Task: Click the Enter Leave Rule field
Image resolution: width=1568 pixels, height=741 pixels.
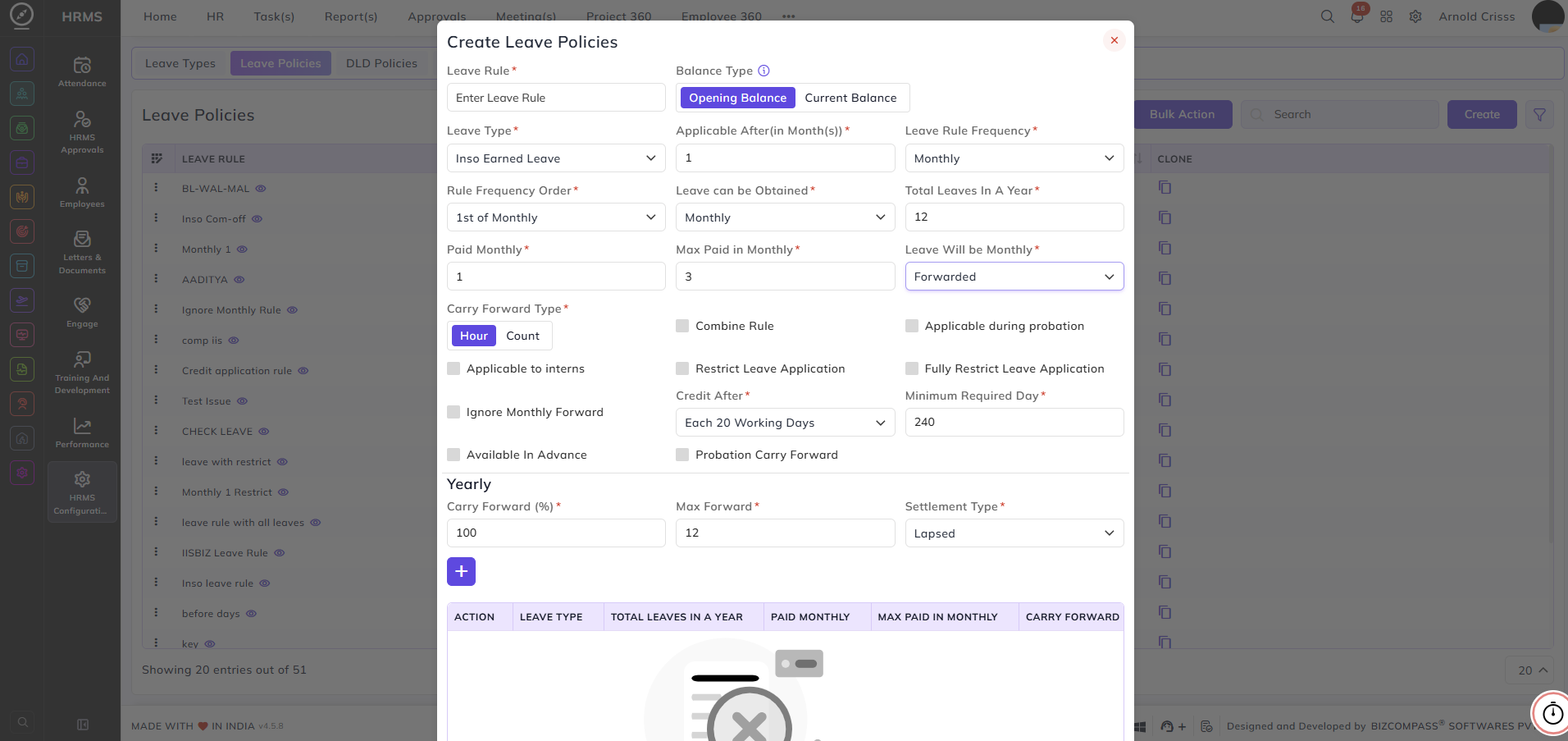Action: click(x=556, y=98)
